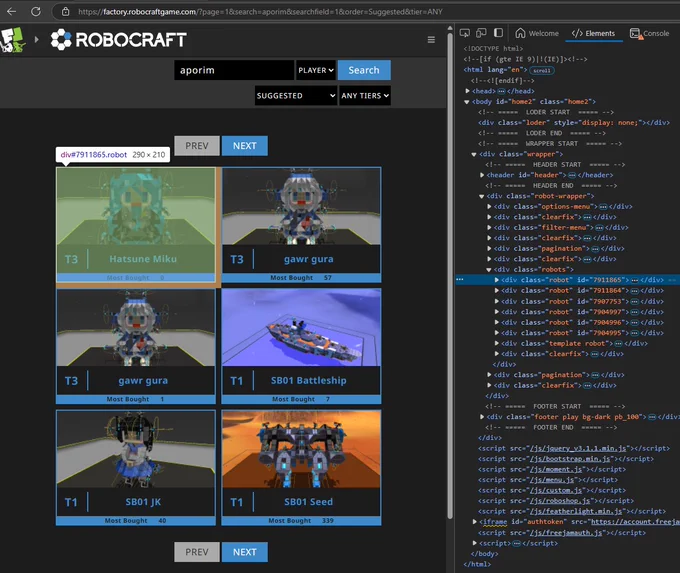The height and width of the screenshot is (573, 680).
Task: Expand the header id header node
Action: pyautogui.click(x=482, y=175)
